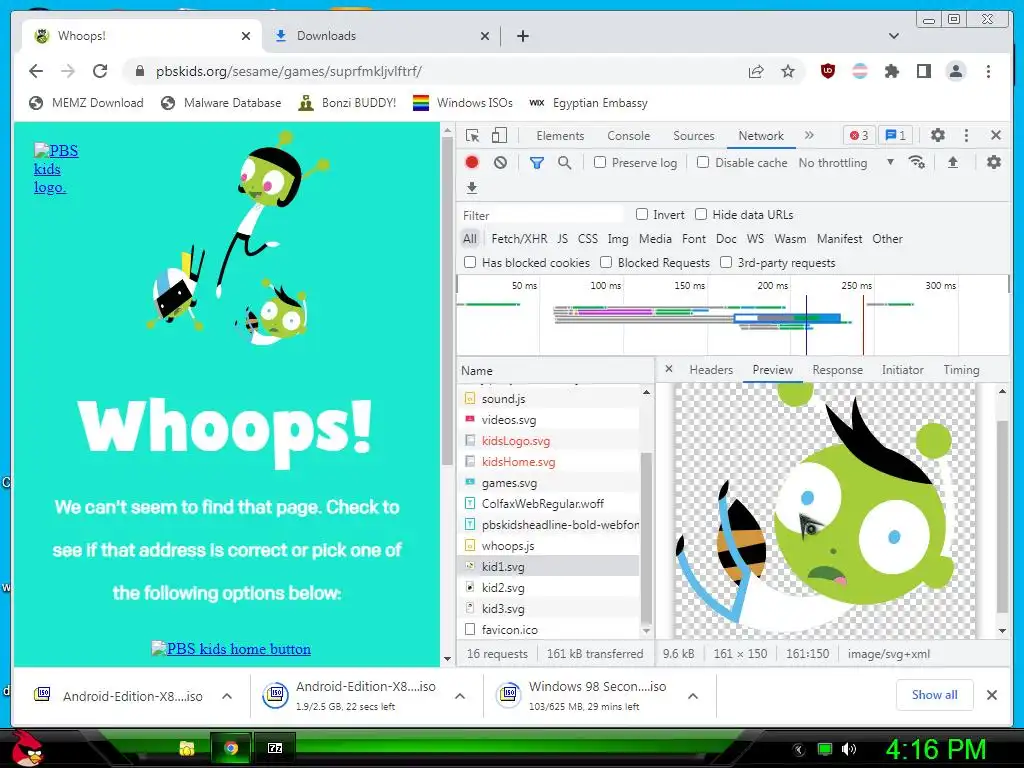This screenshot has width=1024, height=768.
Task: Open the tab search chevron in Chrome
Action: coord(894,36)
